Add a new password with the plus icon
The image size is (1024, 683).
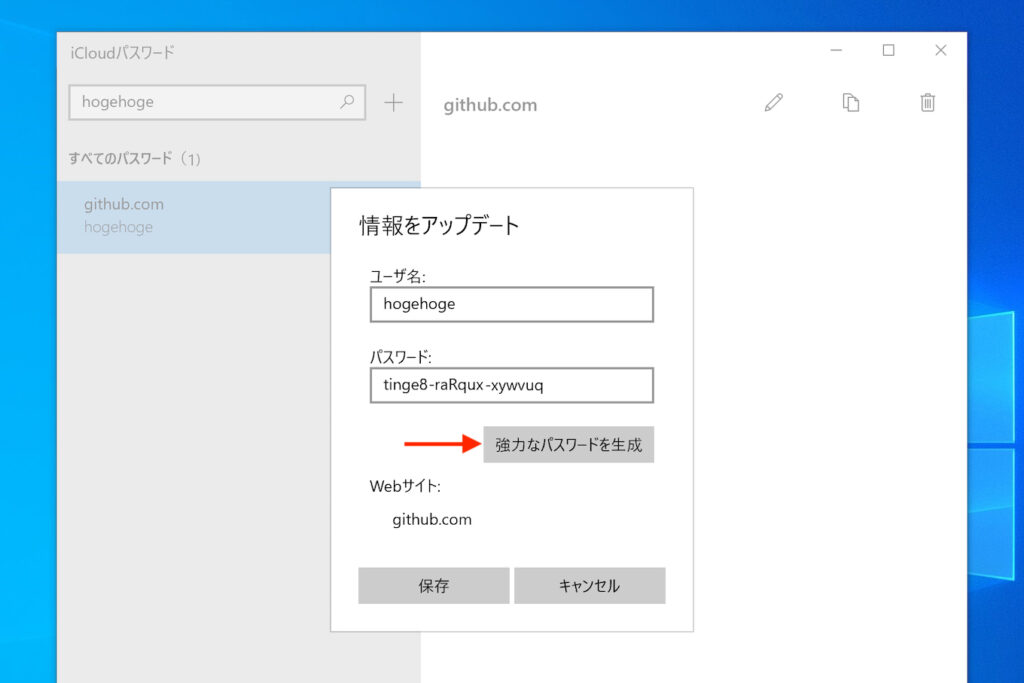pyautogui.click(x=393, y=101)
